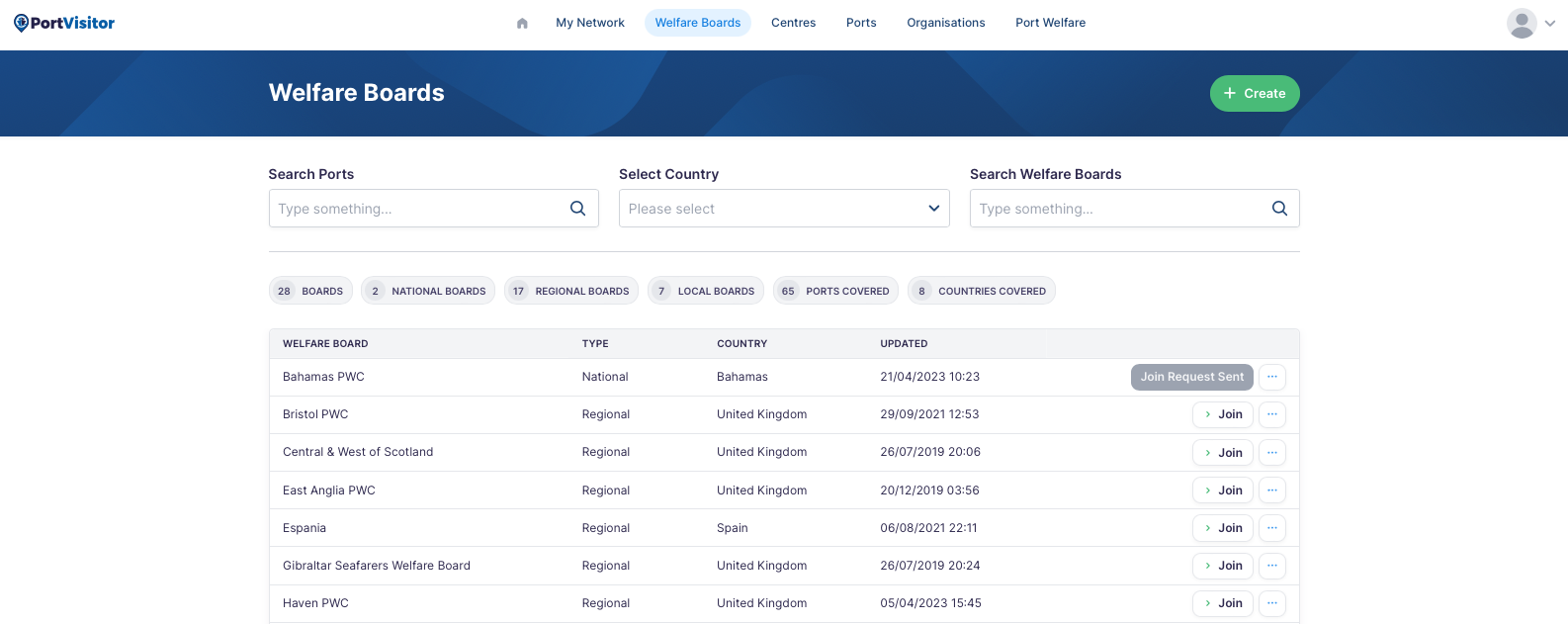Open the Bristol PWC row name
Image resolution: width=1568 pixels, height=624 pixels.
pos(315,414)
